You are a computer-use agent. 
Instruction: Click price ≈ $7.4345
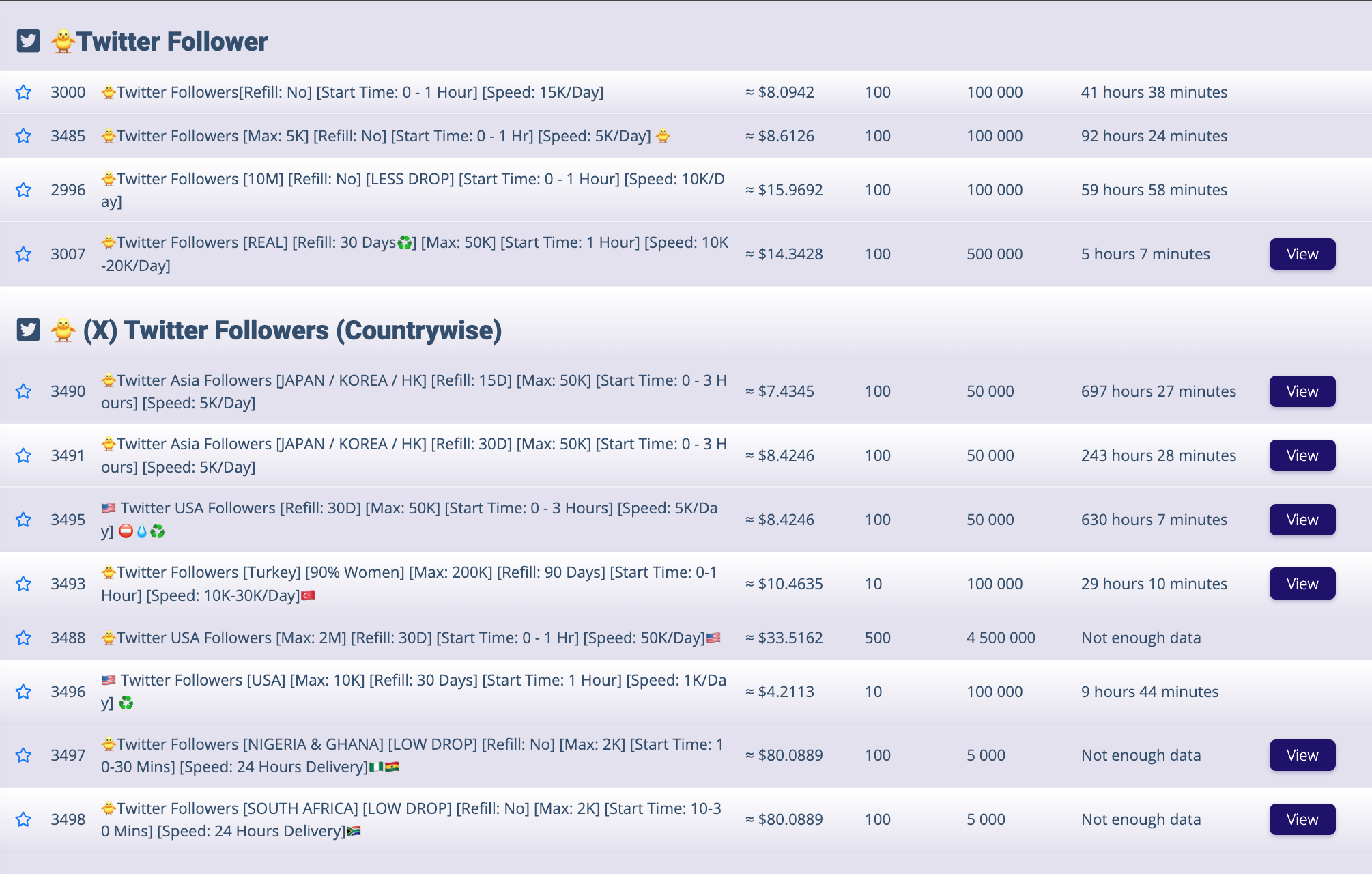pos(780,391)
